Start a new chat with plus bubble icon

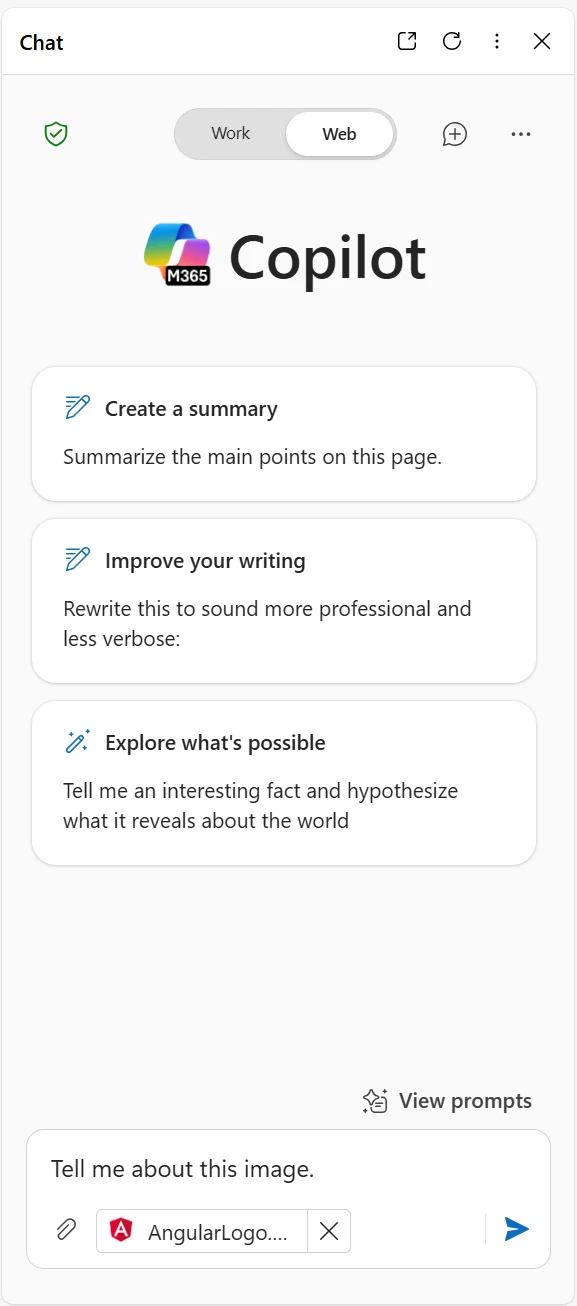click(x=455, y=134)
